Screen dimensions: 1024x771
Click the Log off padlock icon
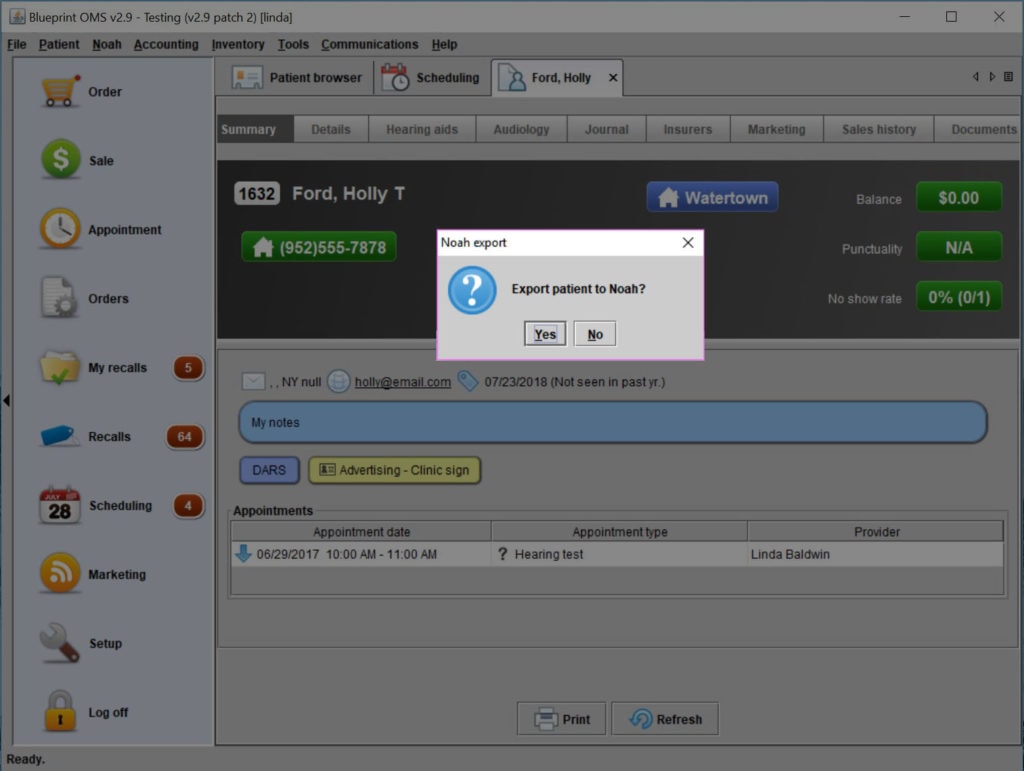tap(58, 712)
